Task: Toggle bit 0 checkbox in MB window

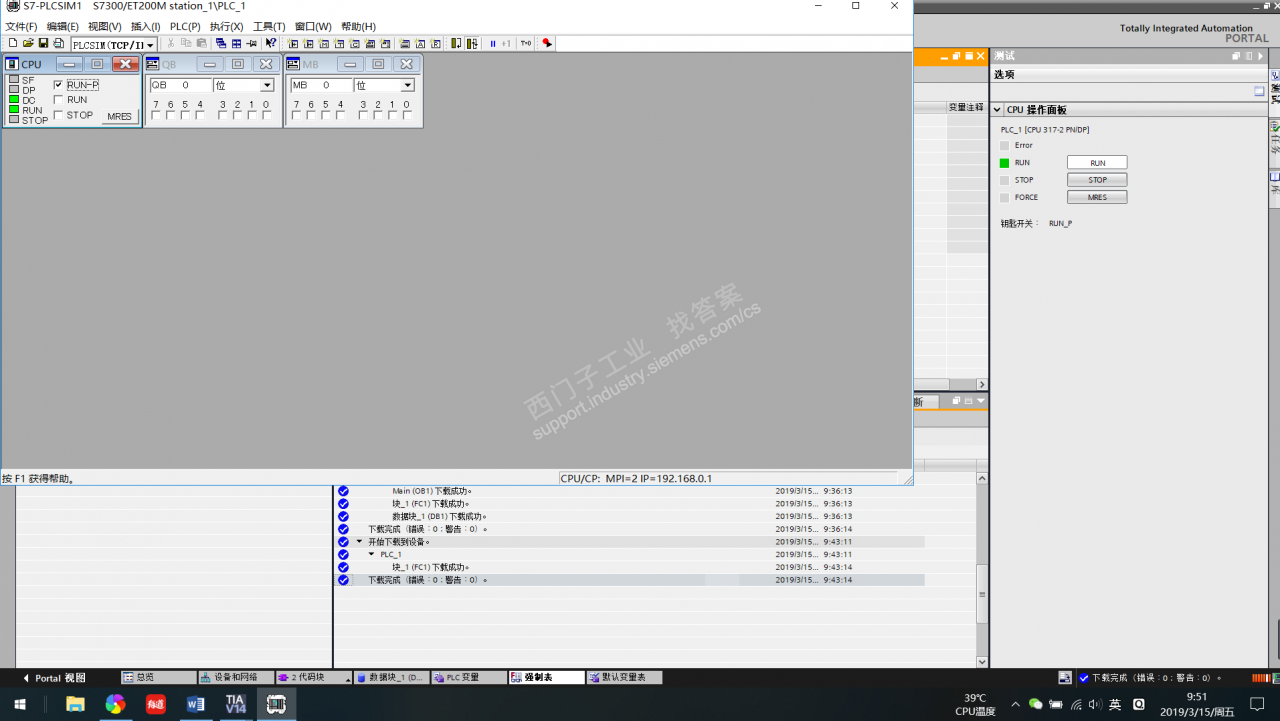Action: (x=407, y=115)
